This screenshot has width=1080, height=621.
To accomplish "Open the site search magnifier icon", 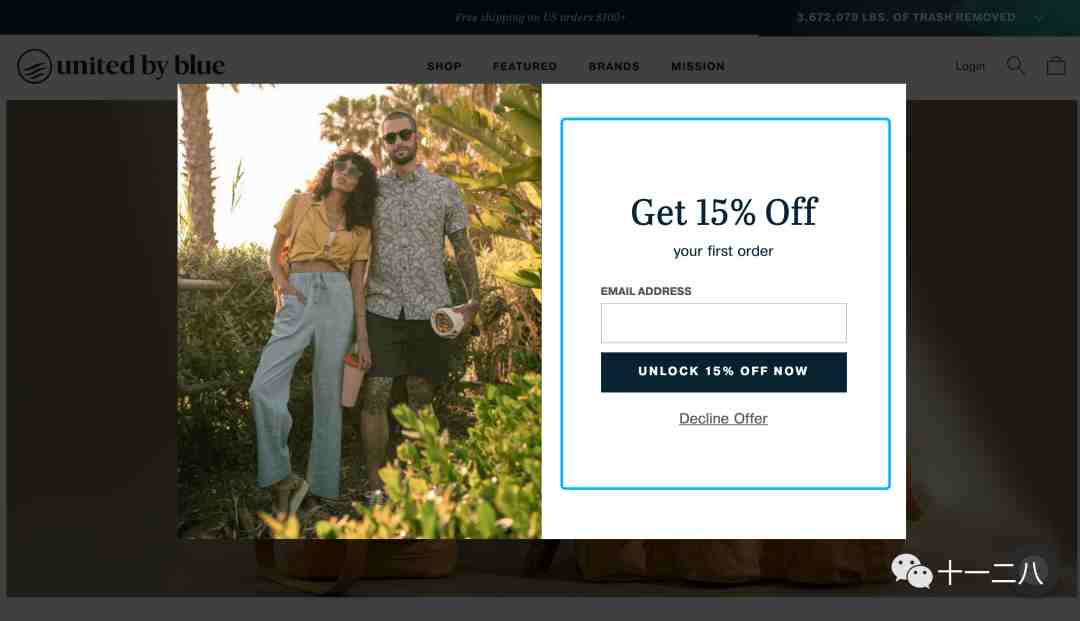I will tap(1016, 66).
